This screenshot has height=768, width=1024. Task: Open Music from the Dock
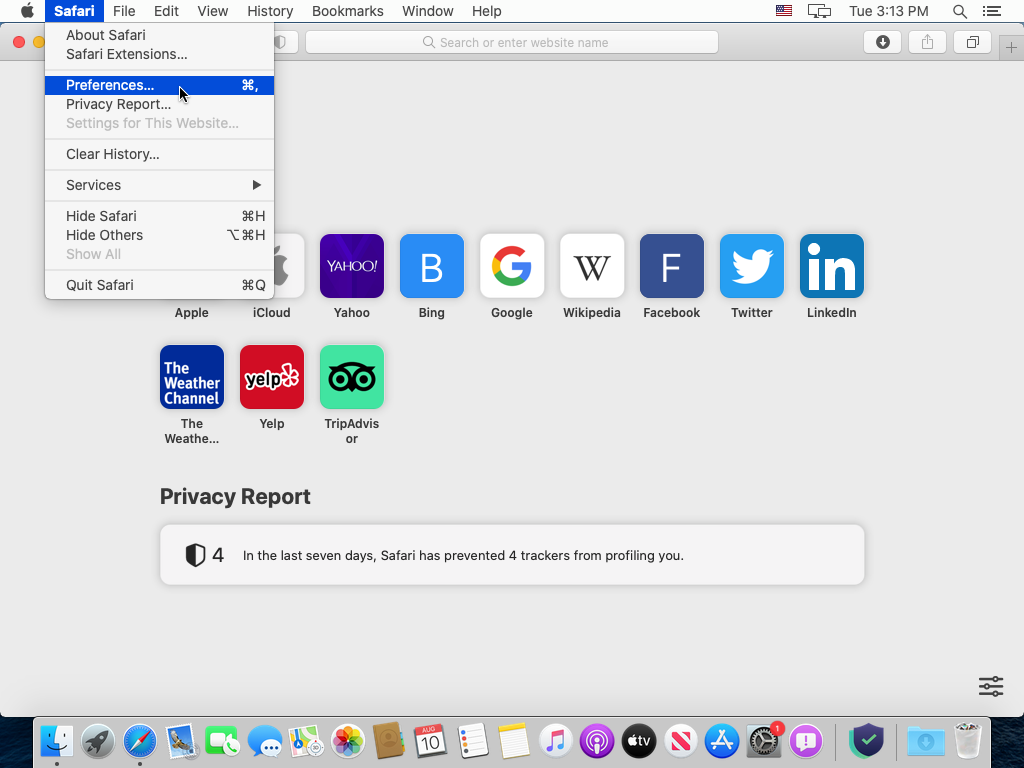point(556,741)
